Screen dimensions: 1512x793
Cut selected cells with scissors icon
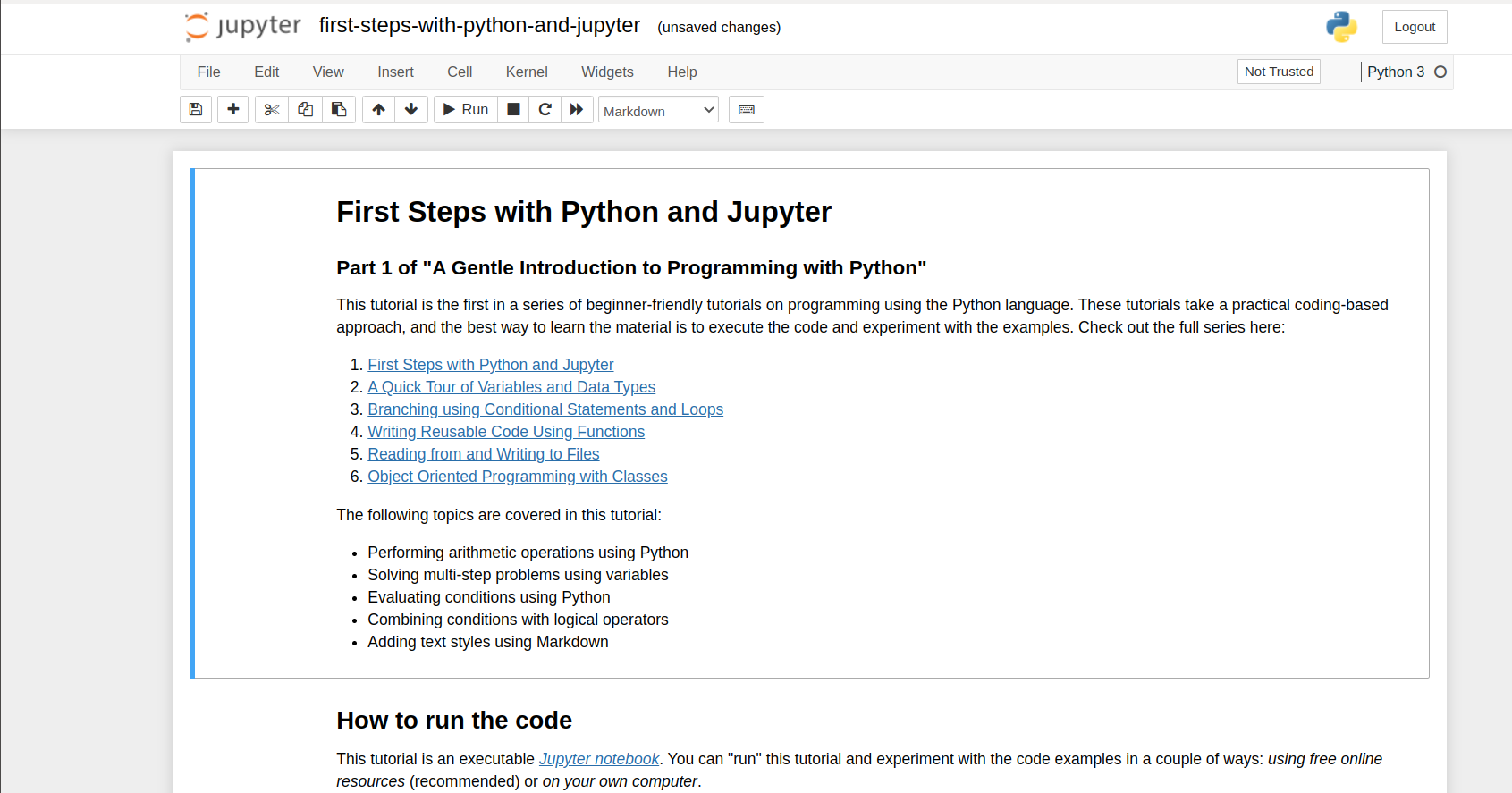pyautogui.click(x=272, y=109)
